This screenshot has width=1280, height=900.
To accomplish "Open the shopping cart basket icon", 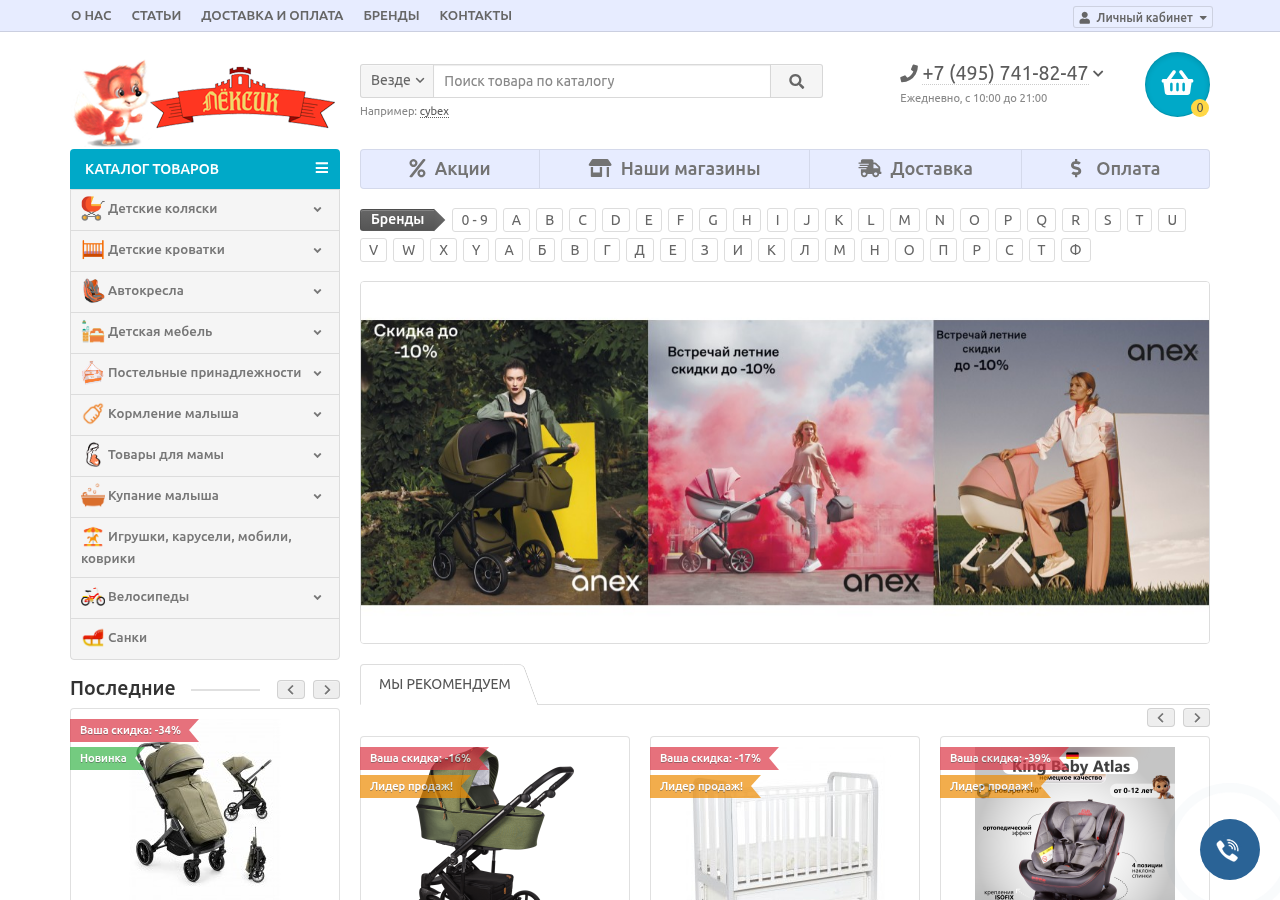I will click(1177, 84).
